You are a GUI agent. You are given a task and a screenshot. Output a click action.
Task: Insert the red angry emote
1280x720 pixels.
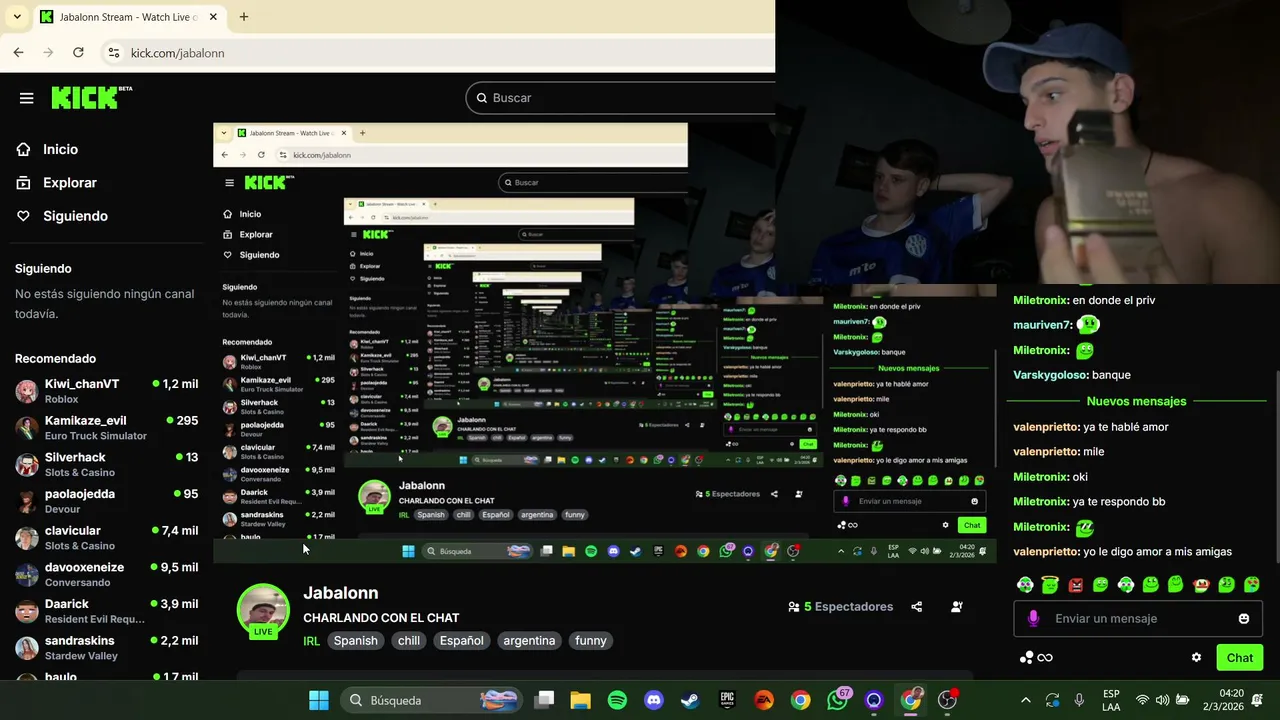tap(1076, 584)
